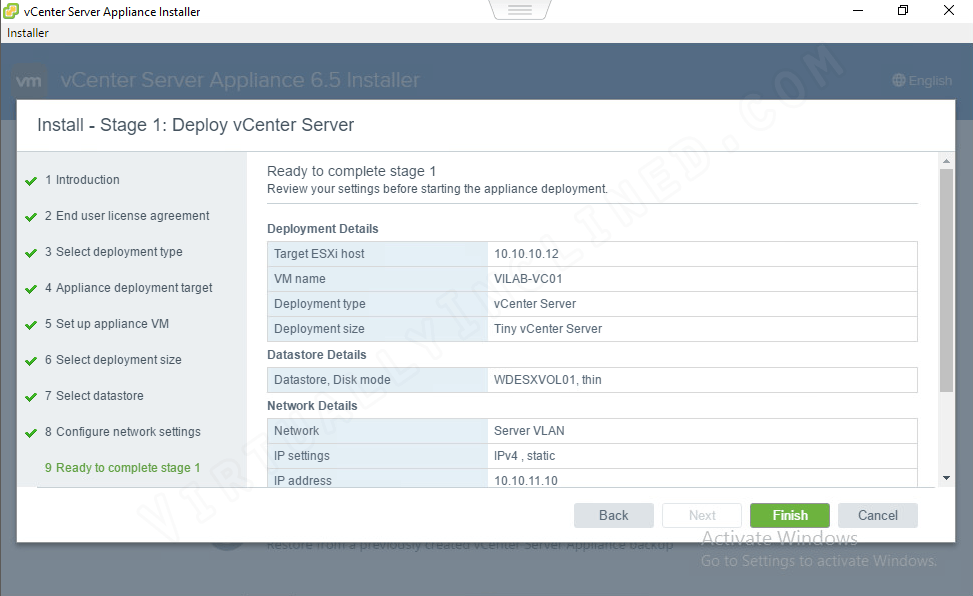Open the English language selector
The height and width of the screenshot is (596, 973).
click(x=922, y=81)
